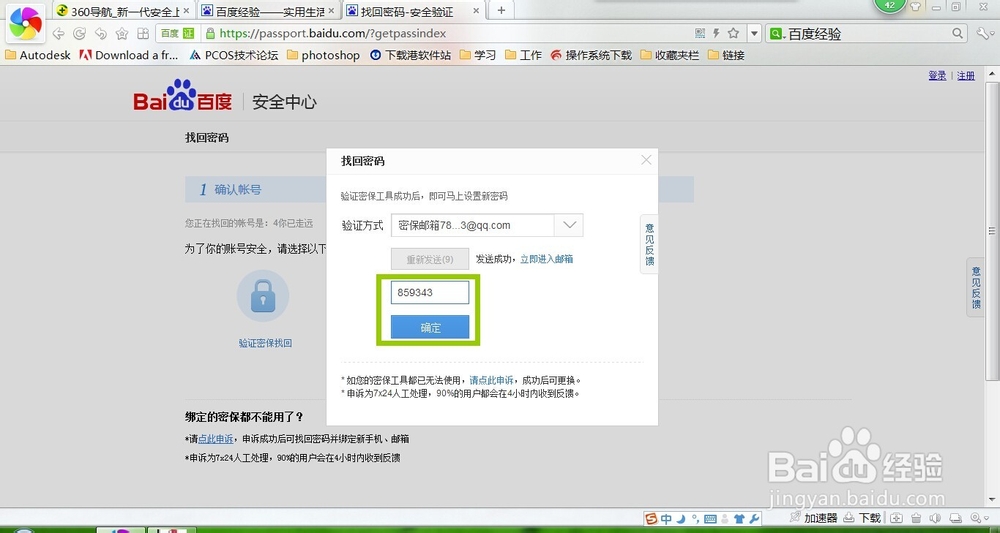Click the Baidu logo

pyautogui.click(x=183, y=96)
